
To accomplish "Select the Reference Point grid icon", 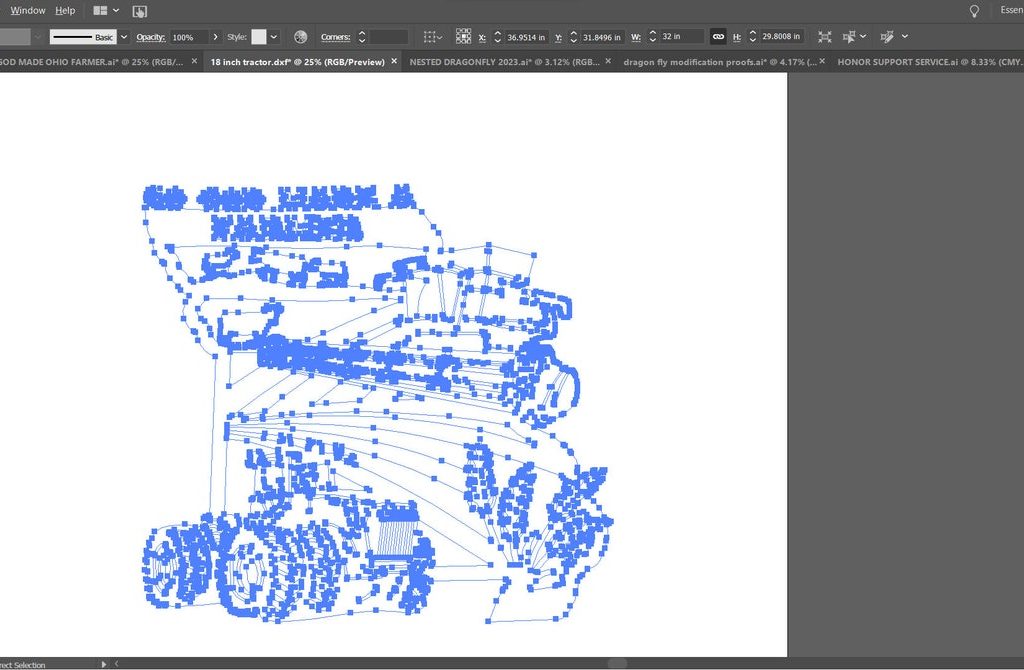I will click(463, 37).
